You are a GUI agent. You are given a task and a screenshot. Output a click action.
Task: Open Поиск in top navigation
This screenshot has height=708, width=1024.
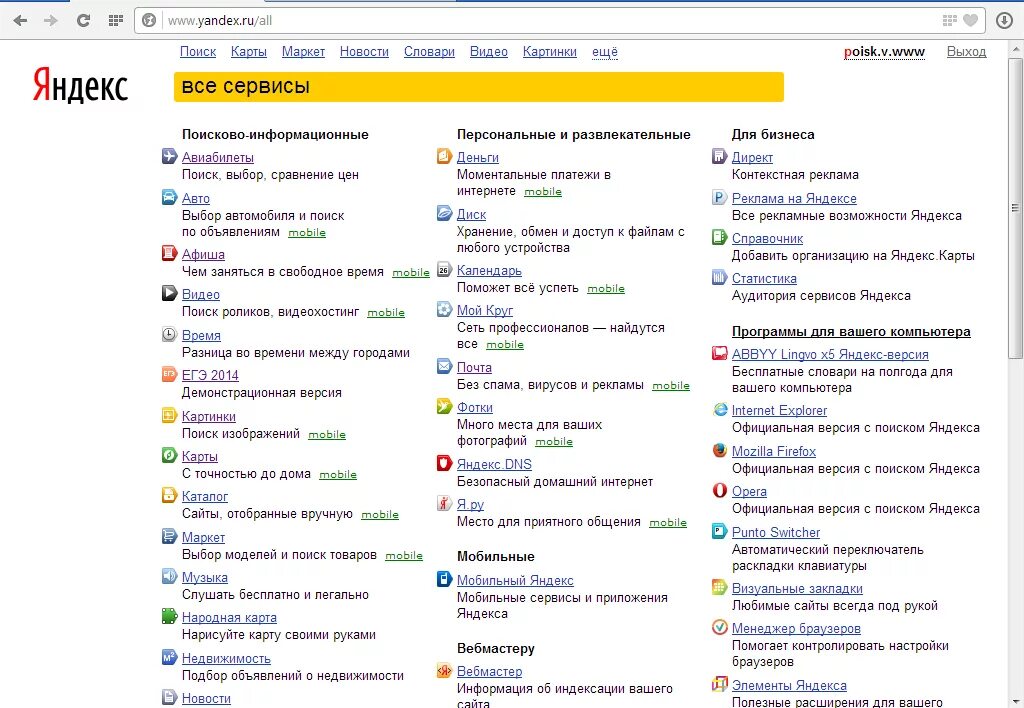click(x=198, y=52)
